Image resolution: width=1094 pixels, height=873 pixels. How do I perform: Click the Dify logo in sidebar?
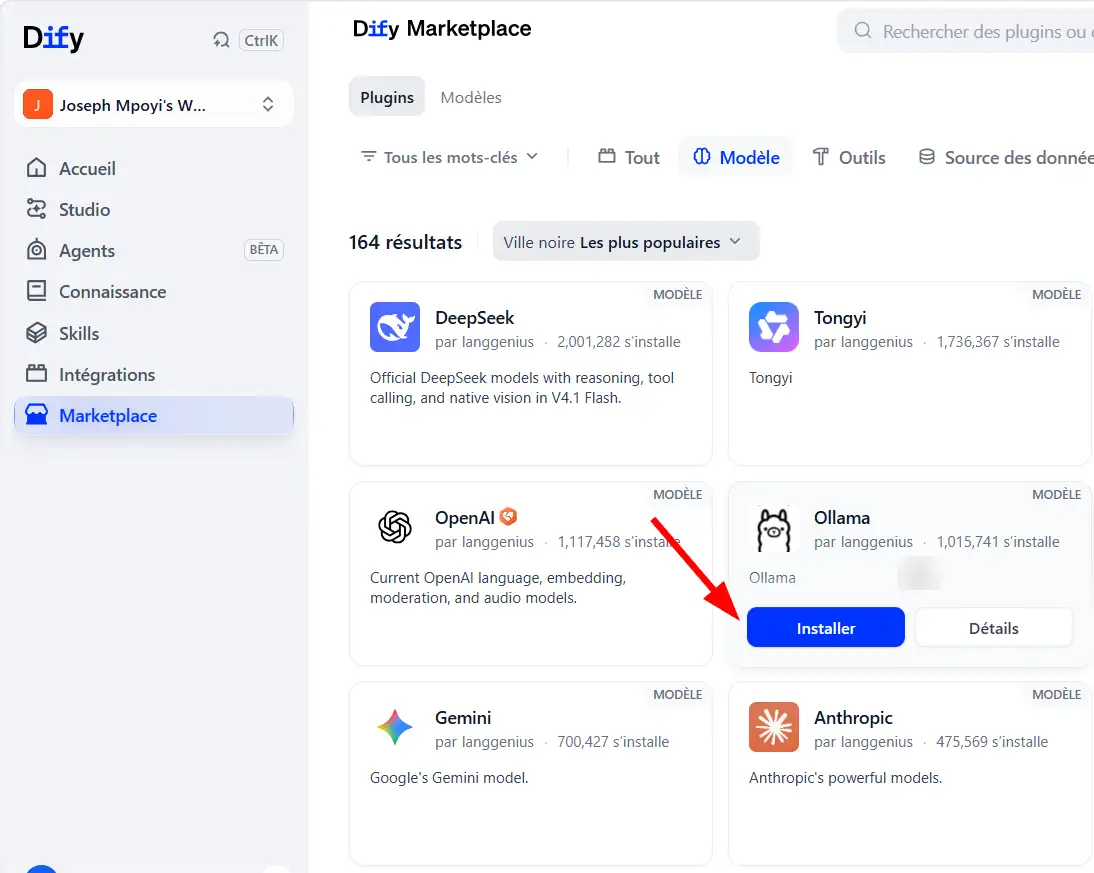pos(53,38)
